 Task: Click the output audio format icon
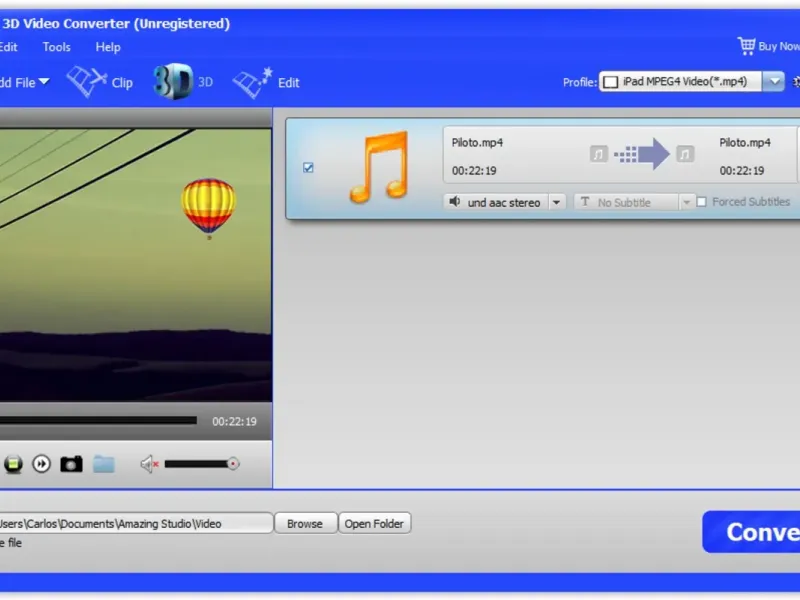click(x=685, y=154)
